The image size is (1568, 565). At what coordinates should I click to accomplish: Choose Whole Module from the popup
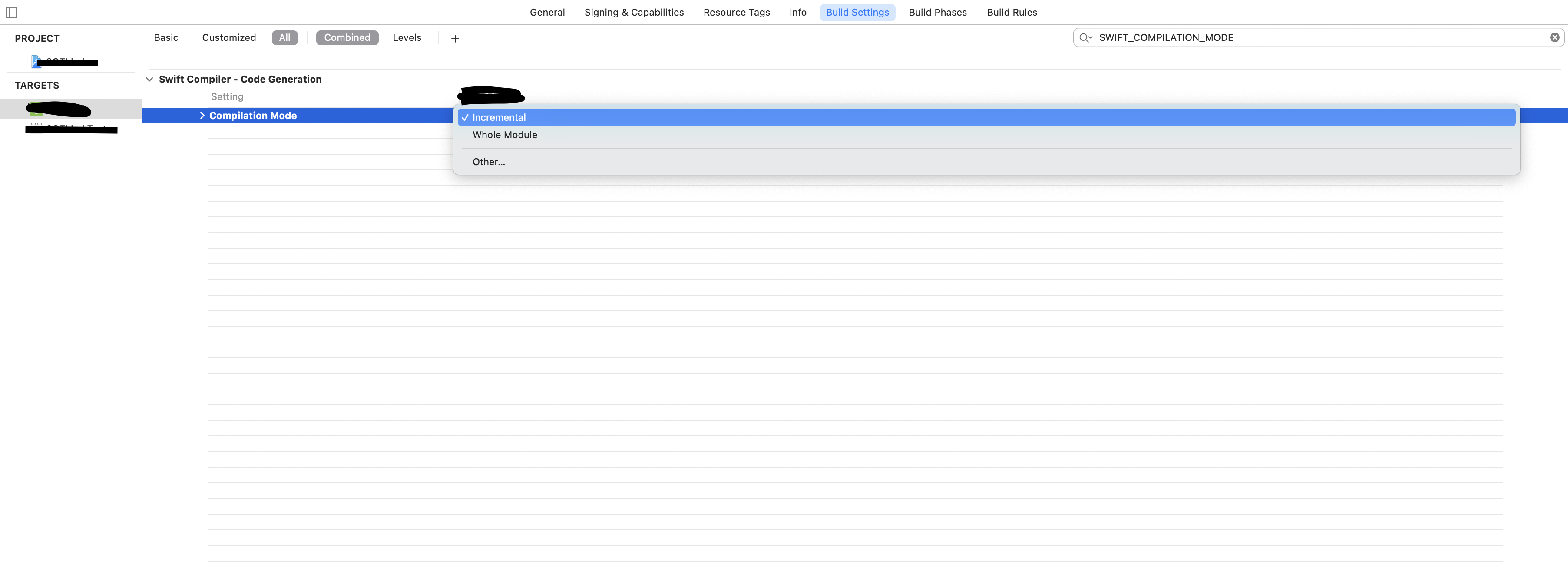click(x=505, y=135)
